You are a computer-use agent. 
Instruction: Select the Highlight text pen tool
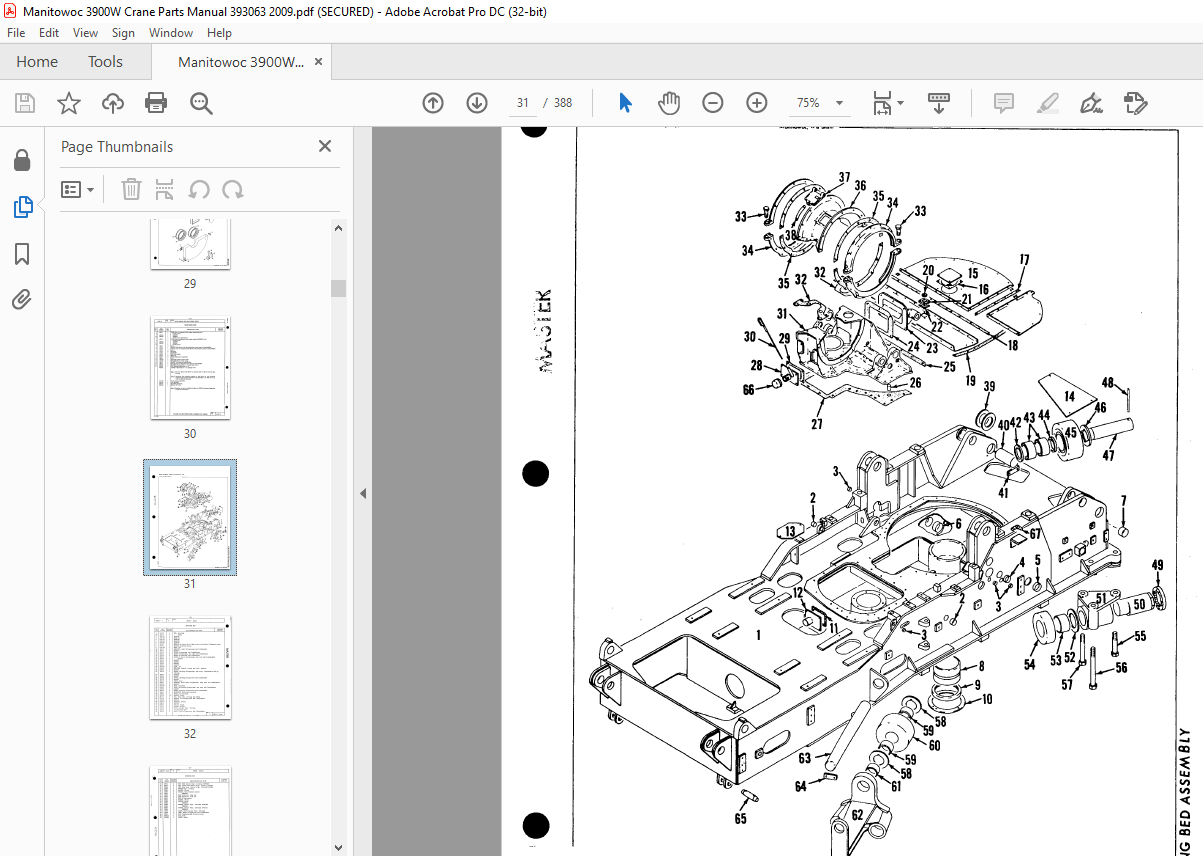(x=1047, y=103)
